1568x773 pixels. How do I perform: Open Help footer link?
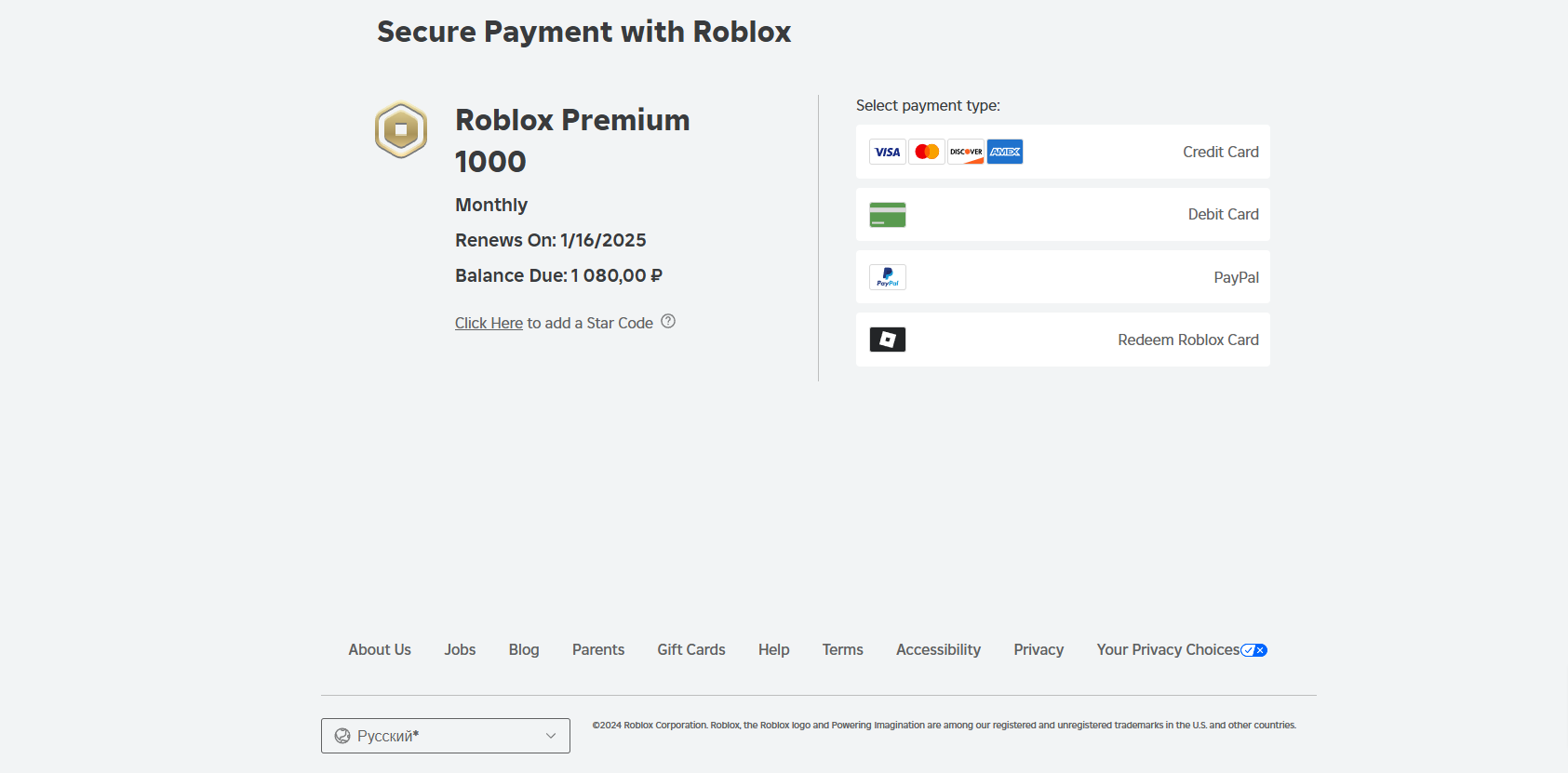pyautogui.click(x=774, y=649)
